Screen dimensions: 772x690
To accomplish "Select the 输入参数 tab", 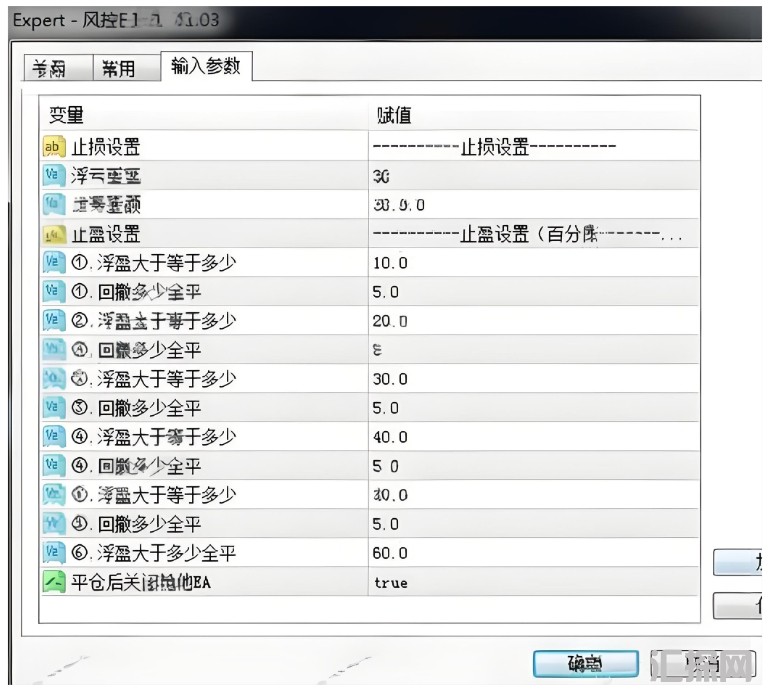I will click(205, 66).
